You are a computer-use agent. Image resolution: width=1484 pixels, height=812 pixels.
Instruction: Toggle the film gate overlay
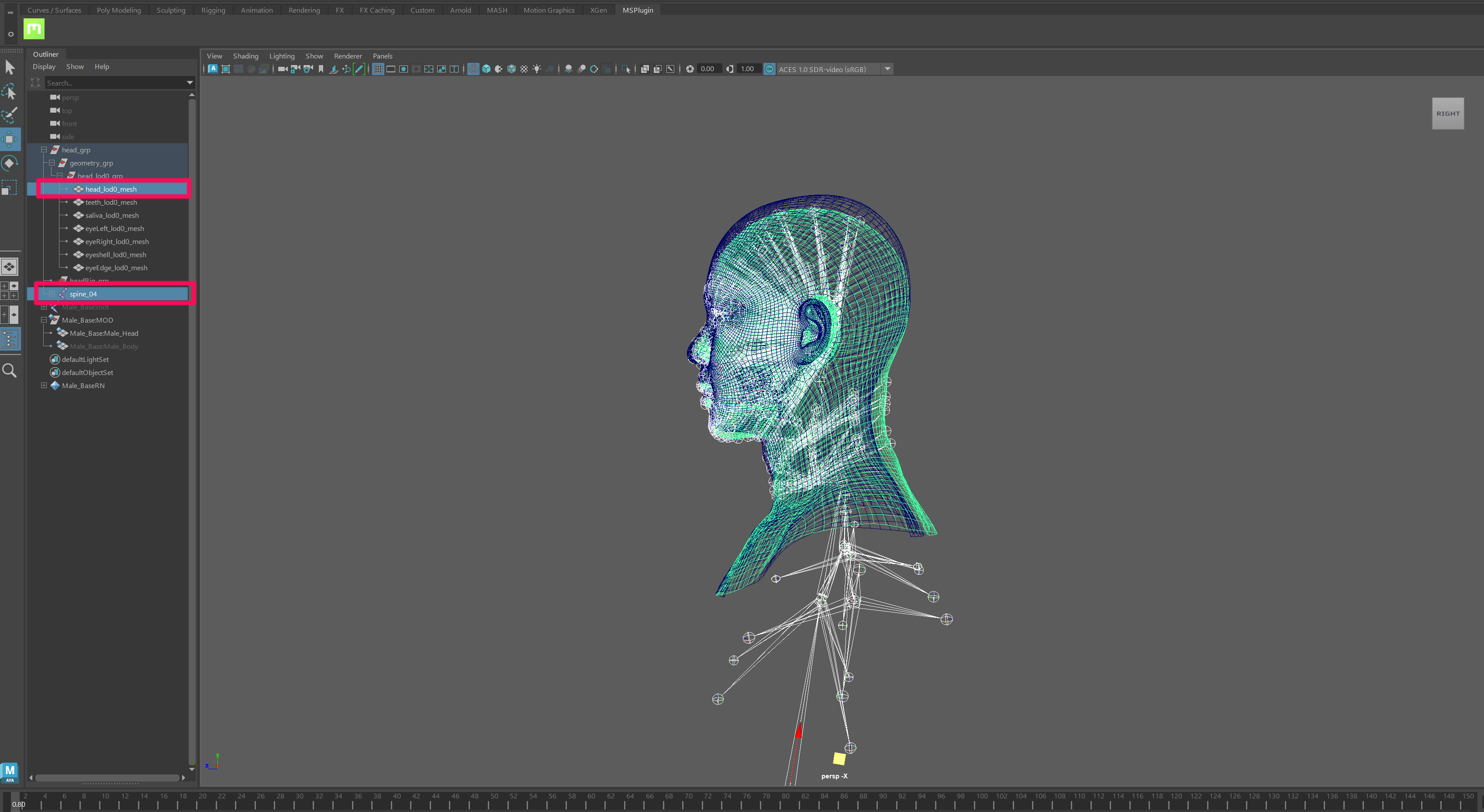[x=391, y=69]
